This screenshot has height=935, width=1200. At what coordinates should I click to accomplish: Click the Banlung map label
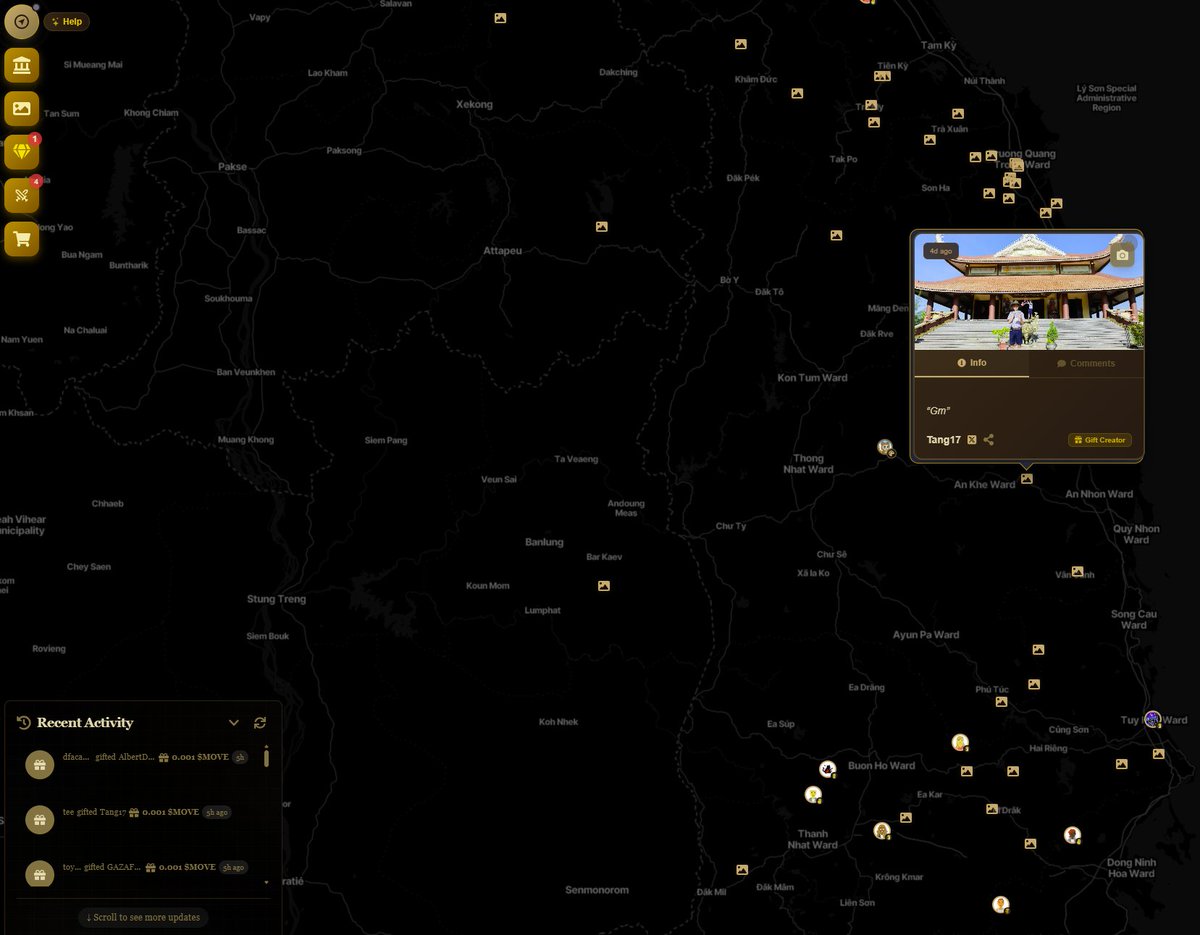[545, 542]
